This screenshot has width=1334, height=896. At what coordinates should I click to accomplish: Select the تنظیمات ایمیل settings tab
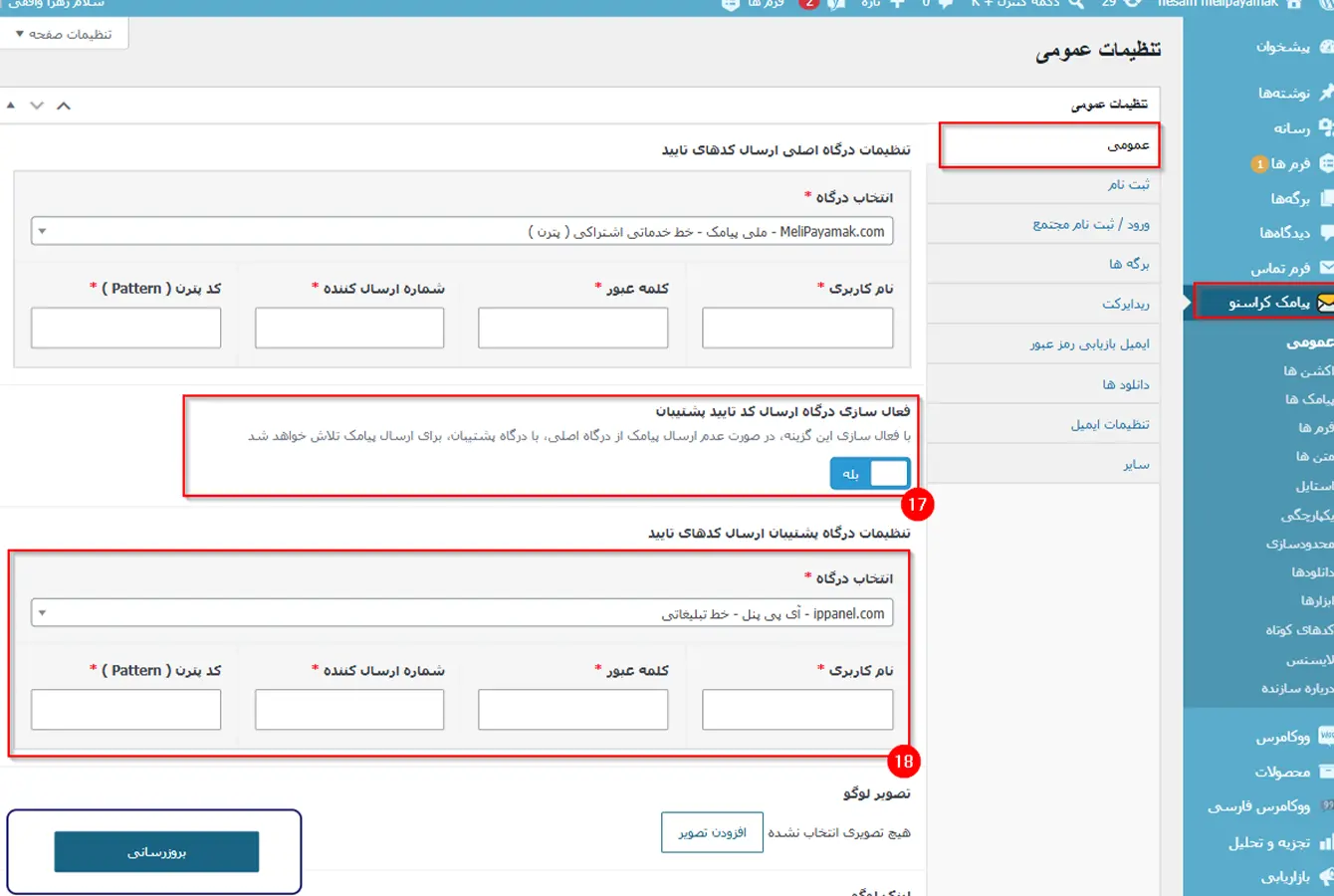(1043, 424)
